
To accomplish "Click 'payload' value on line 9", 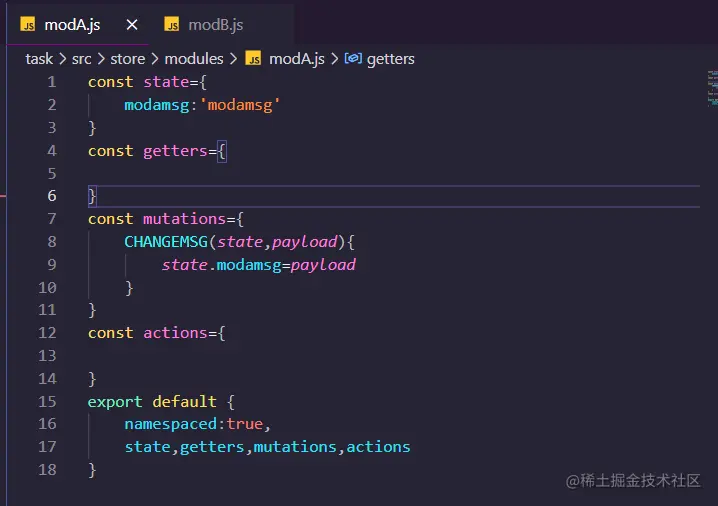I will pyautogui.click(x=323, y=265).
